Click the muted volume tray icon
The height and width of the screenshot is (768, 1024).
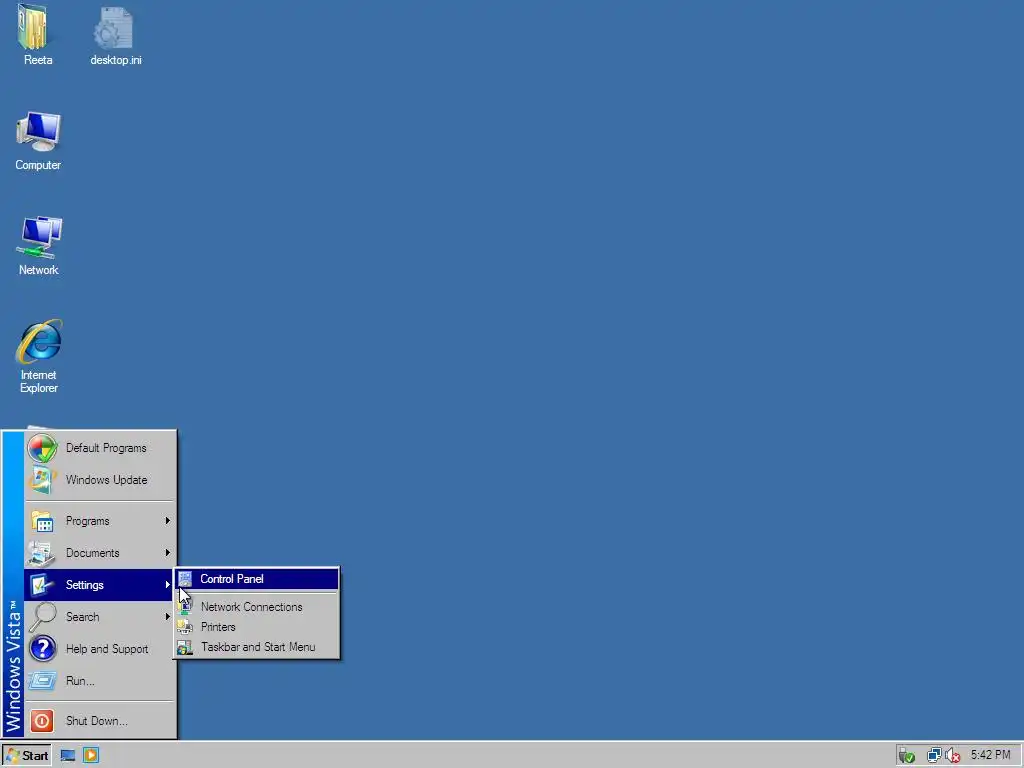[953, 756]
